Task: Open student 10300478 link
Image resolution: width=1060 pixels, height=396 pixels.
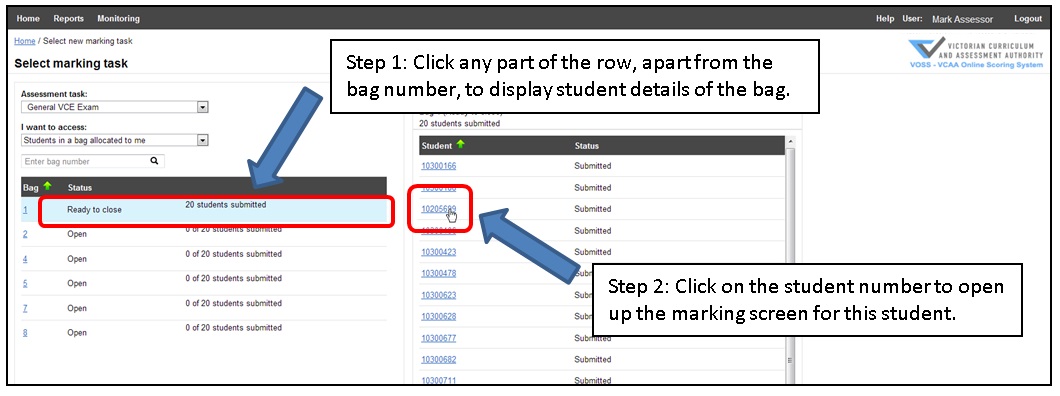Action: [439, 274]
